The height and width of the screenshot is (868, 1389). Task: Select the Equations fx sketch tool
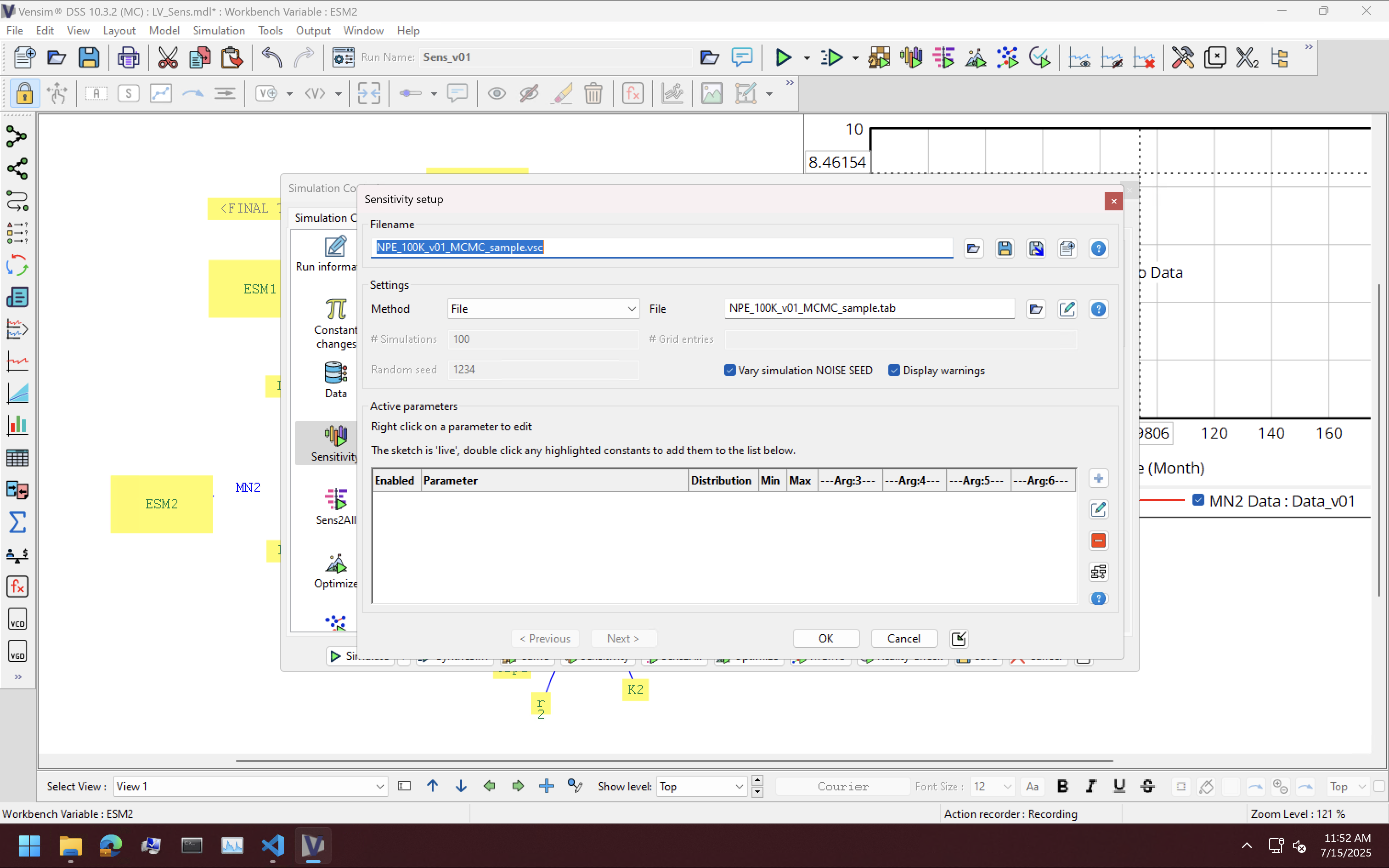(x=632, y=94)
